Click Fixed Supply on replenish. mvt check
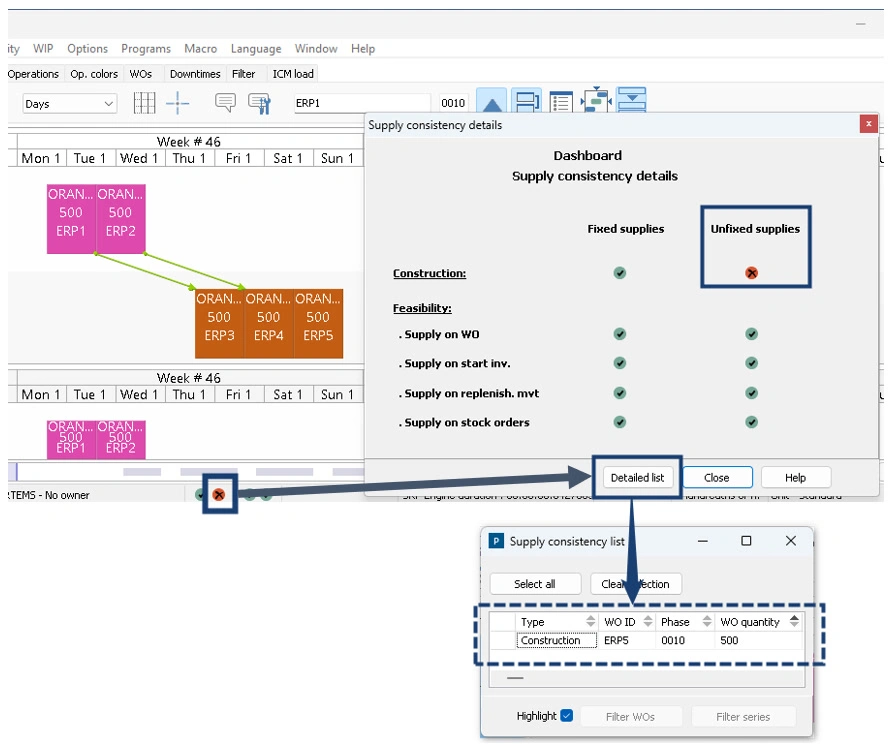Image resolution: width=893 pixels, height=746 pixels. [620, 393]
